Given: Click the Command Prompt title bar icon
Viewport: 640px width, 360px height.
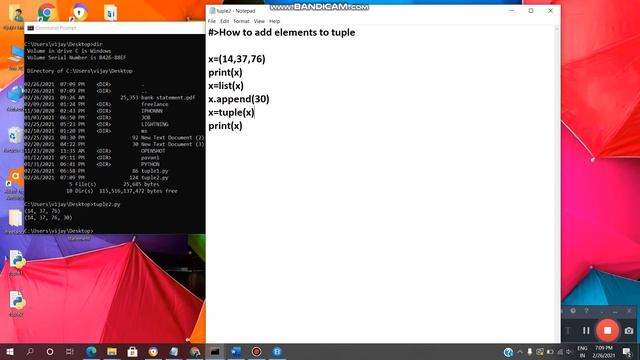Looking at the screenshot, I should click(x=30, y=28).
